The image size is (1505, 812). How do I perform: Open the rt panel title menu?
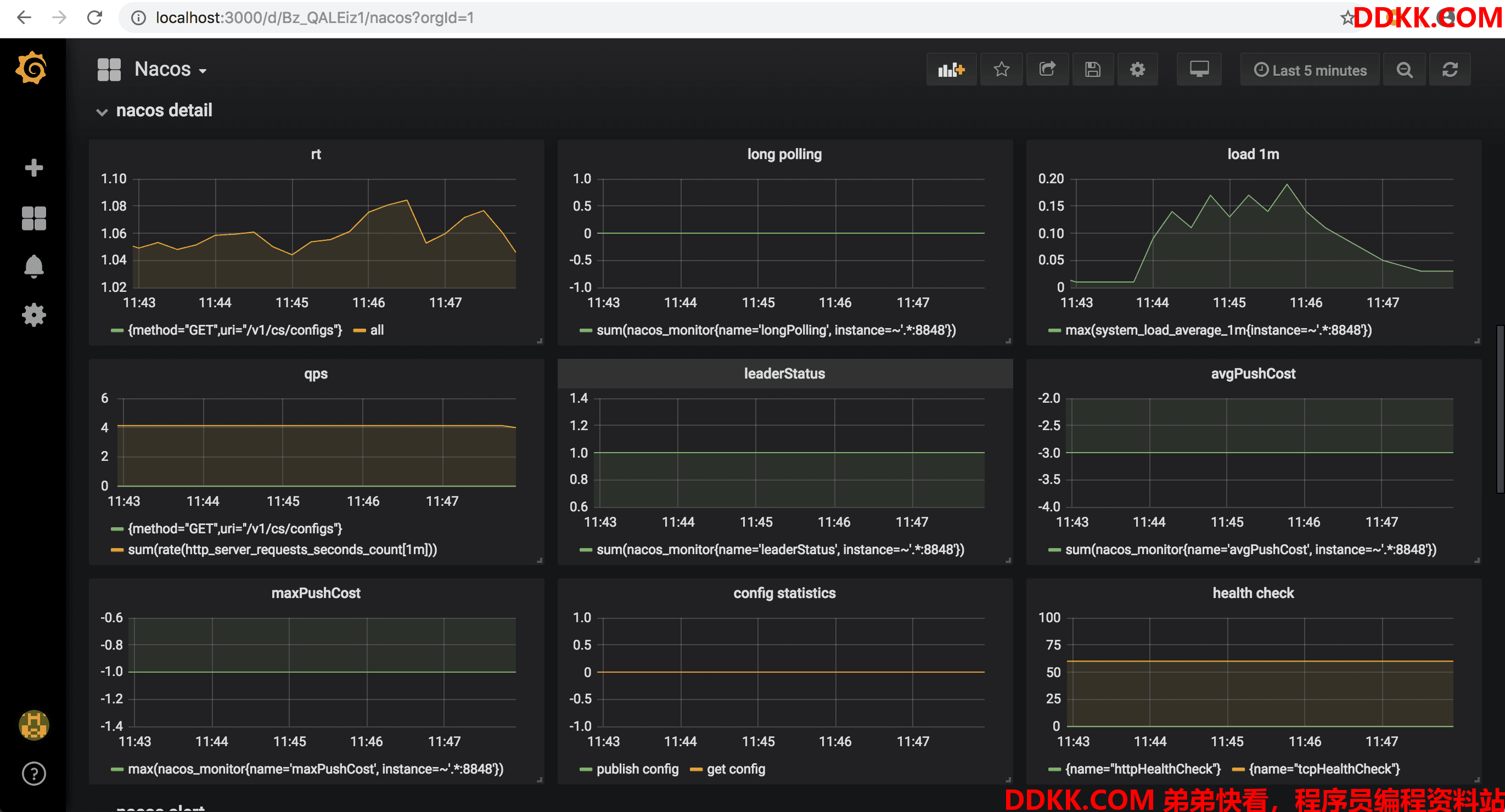pos(316,154)
